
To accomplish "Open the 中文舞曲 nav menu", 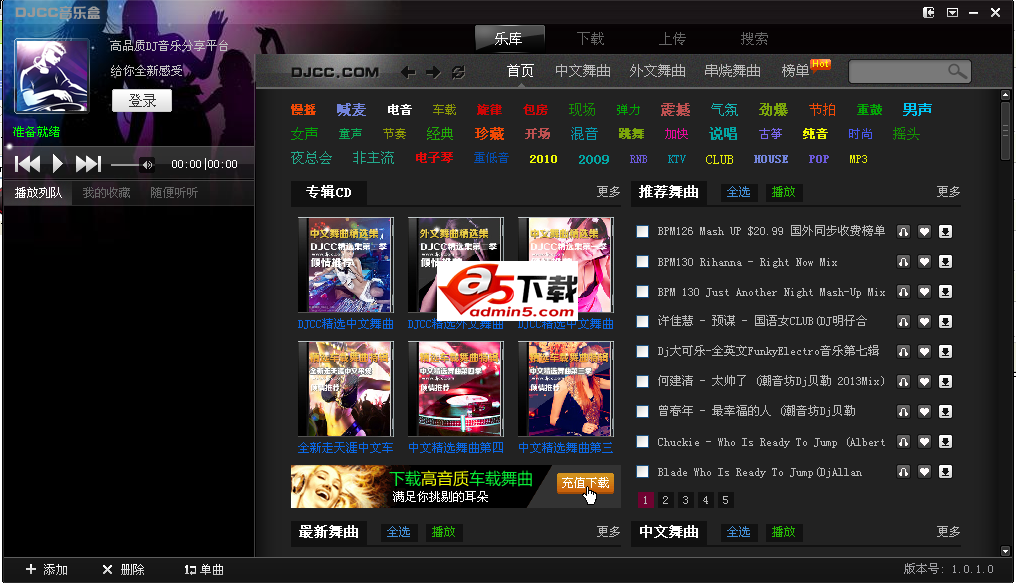I will click(583, 71).
